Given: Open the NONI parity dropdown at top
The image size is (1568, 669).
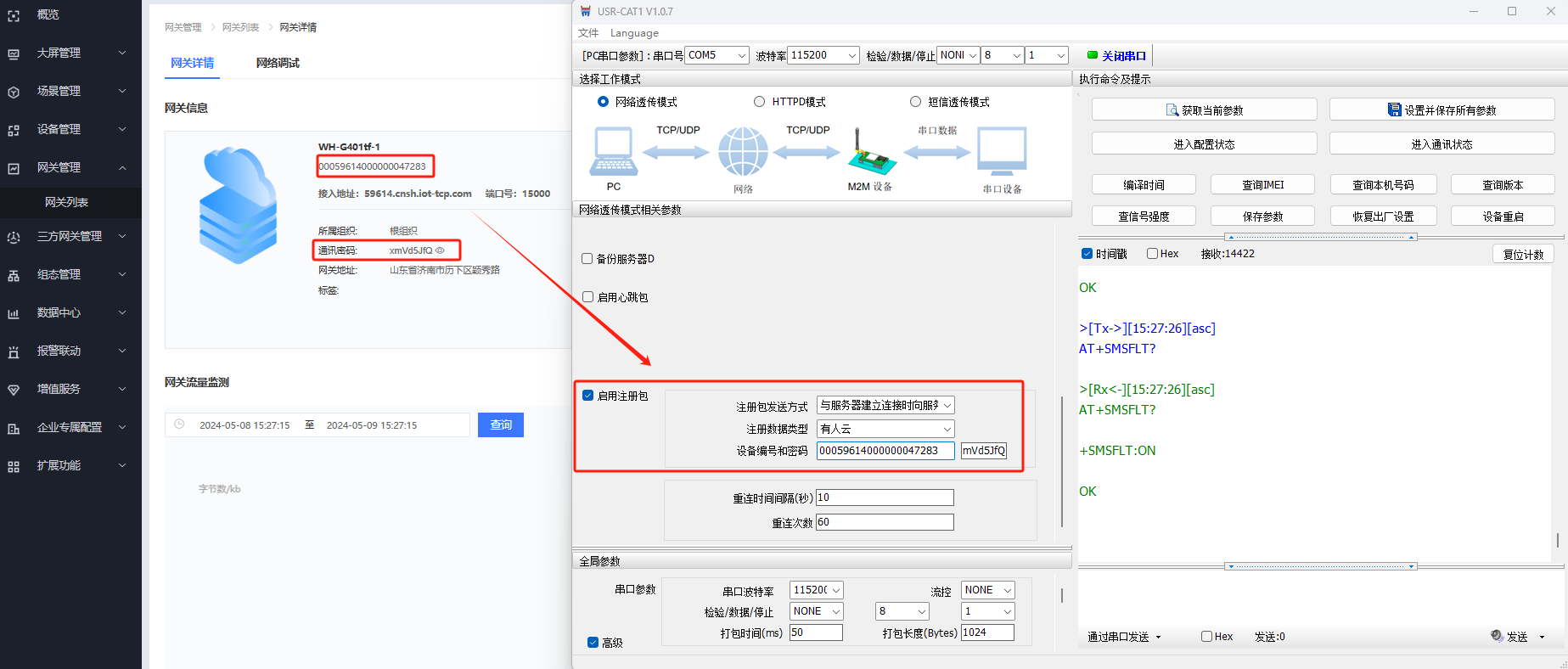Looking at the screenshot, I should coord(958,55).
